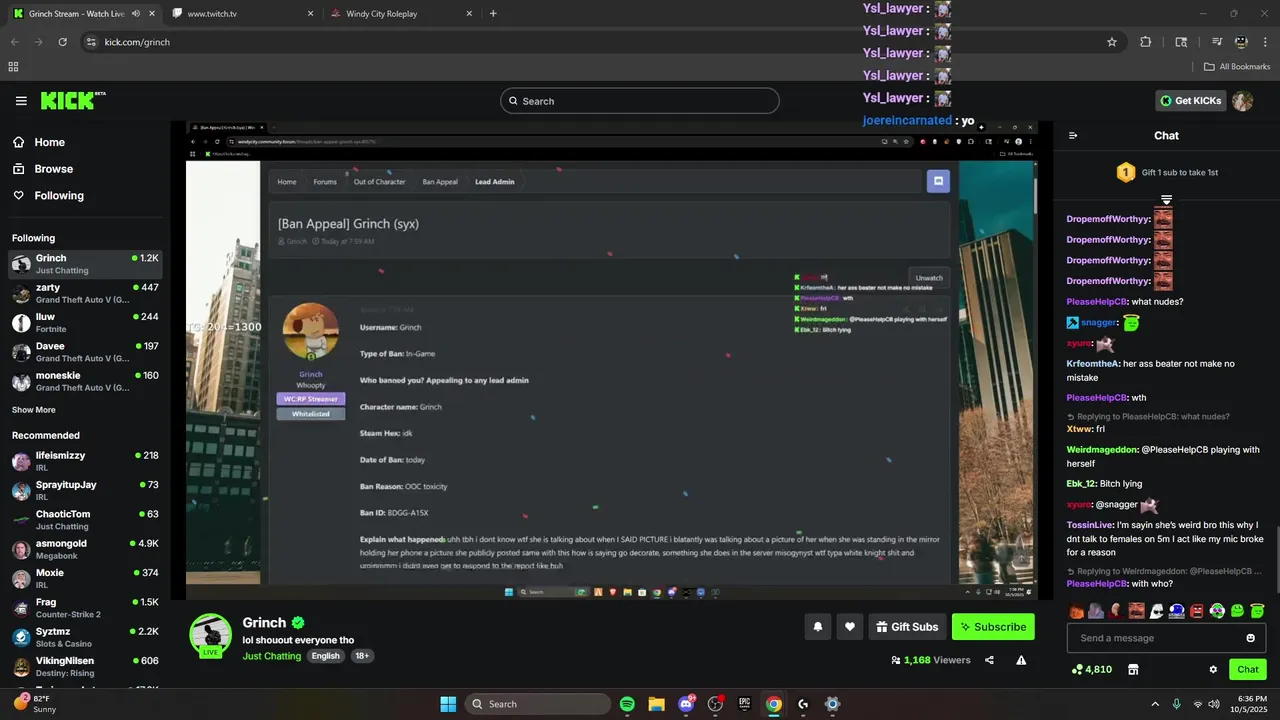Open the Chrome three-dot menu
Image resolution: width=1280 pixels, height=720 pixels.
(x=1265, y=42)
